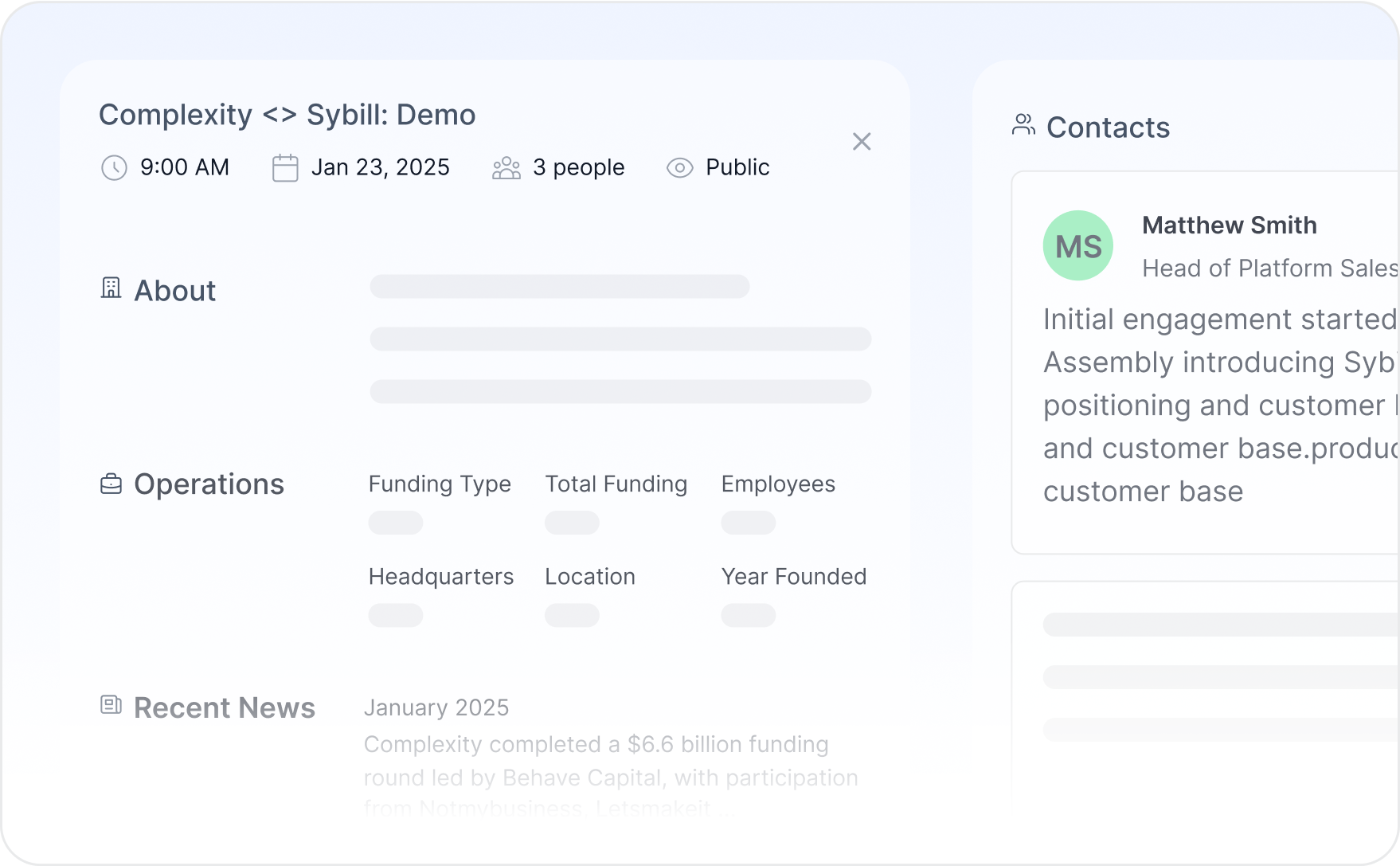
Task: Click the Employees label
Action: 779,484
